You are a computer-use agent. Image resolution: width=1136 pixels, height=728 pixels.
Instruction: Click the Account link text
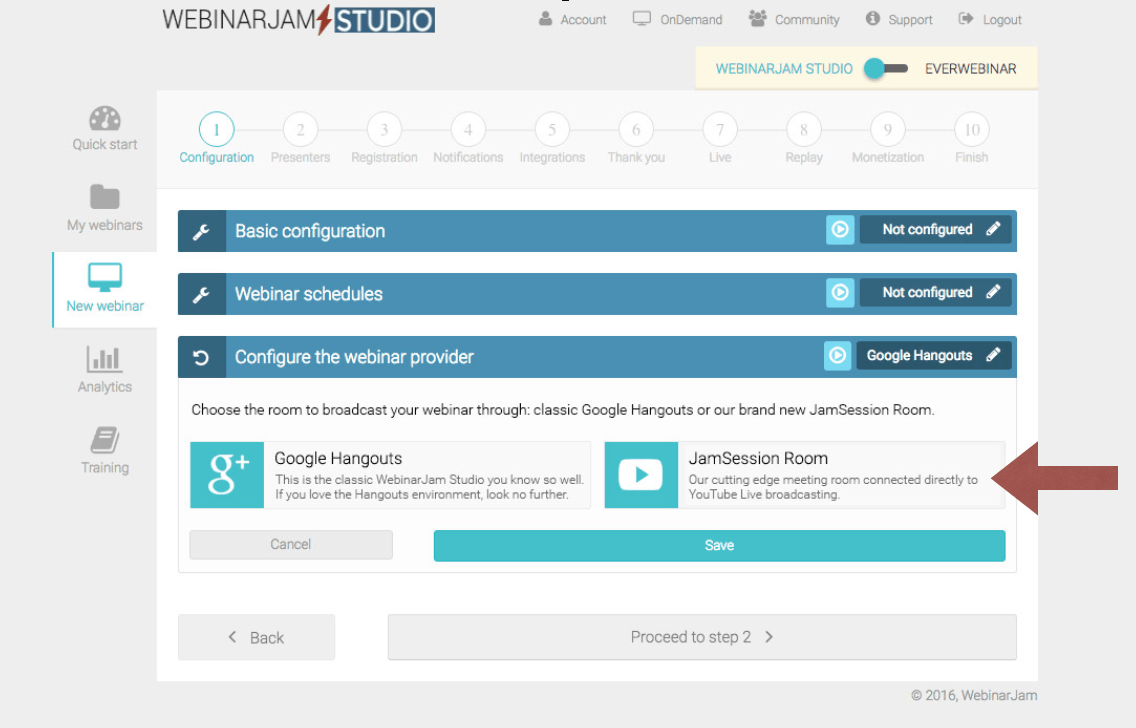(x=583, y=20)
